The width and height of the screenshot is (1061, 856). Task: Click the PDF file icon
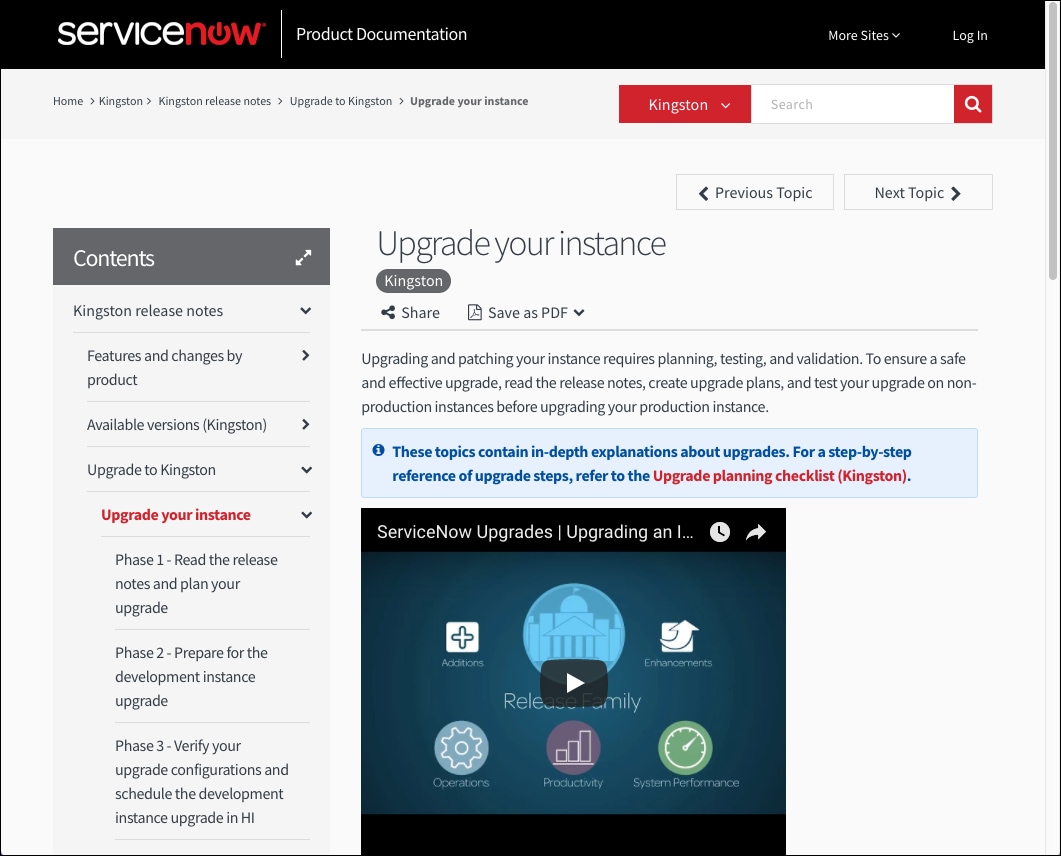475,313
